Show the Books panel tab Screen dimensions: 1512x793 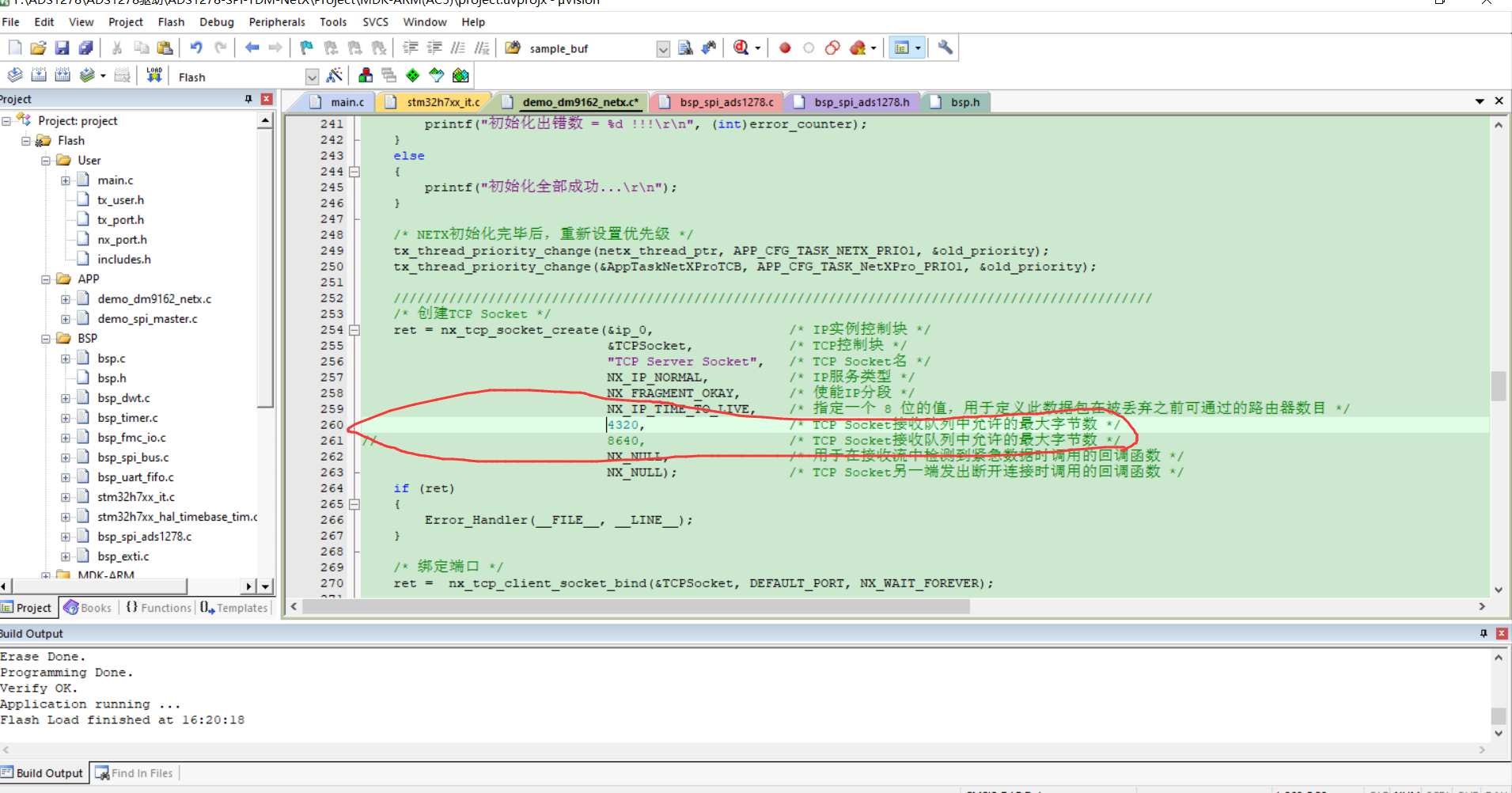[88, 608]
